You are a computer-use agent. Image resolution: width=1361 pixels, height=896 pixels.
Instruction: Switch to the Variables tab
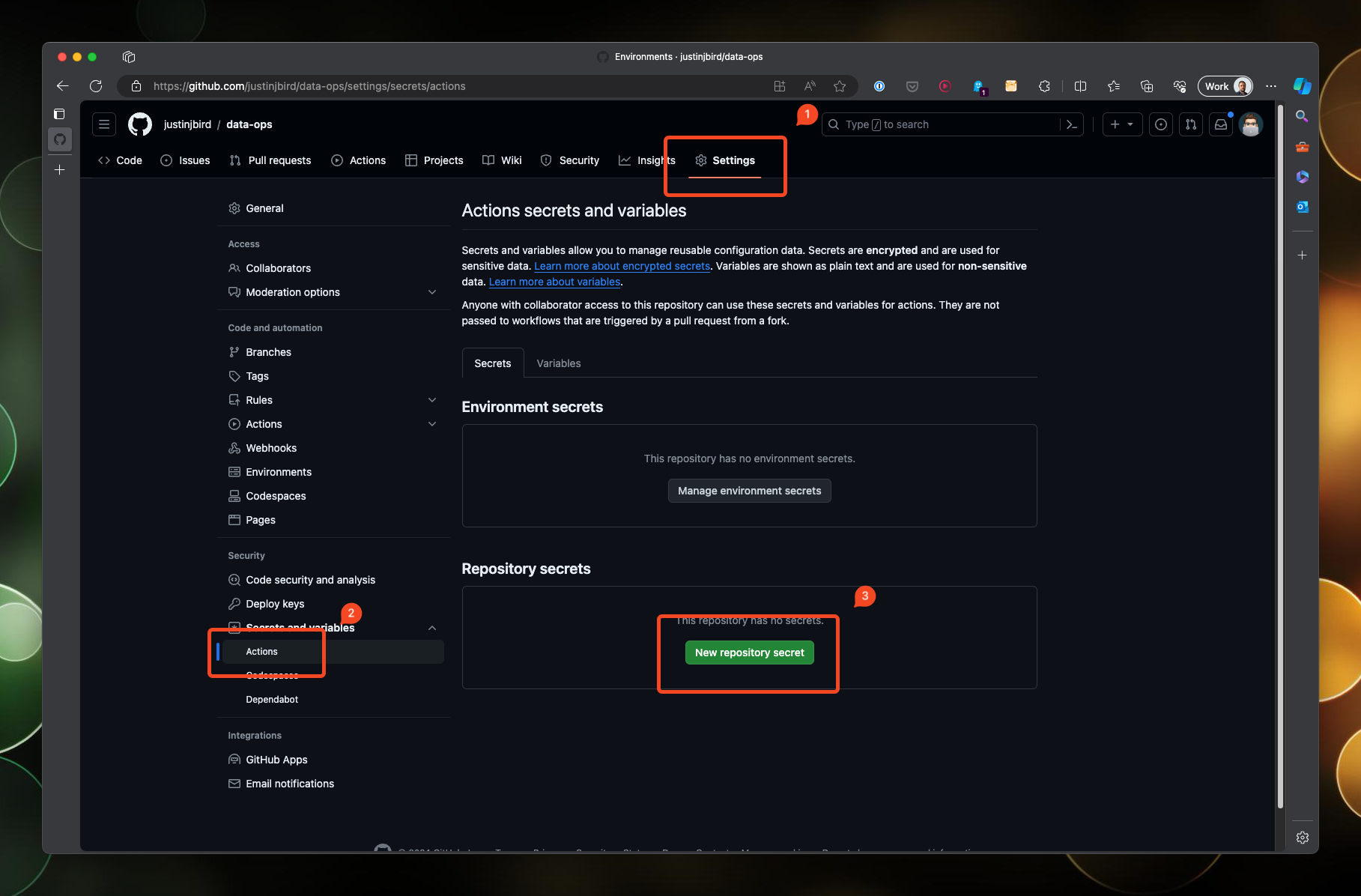pos(558,363)
